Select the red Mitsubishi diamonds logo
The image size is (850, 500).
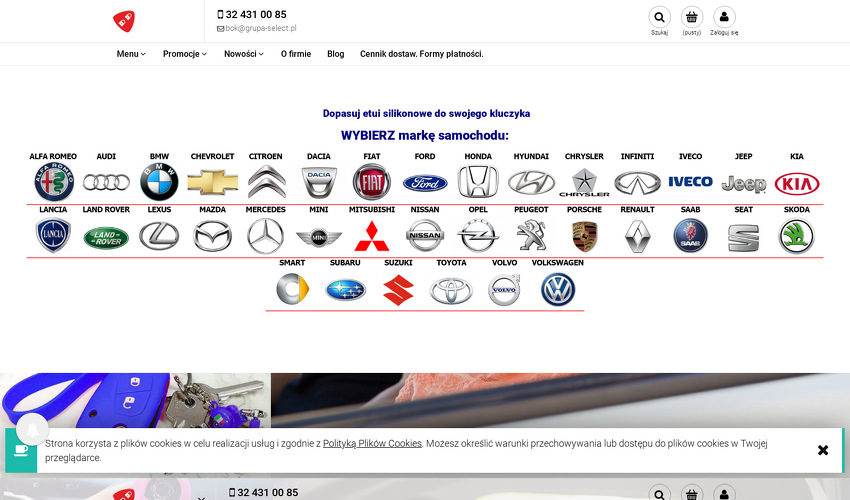point(372,237)
